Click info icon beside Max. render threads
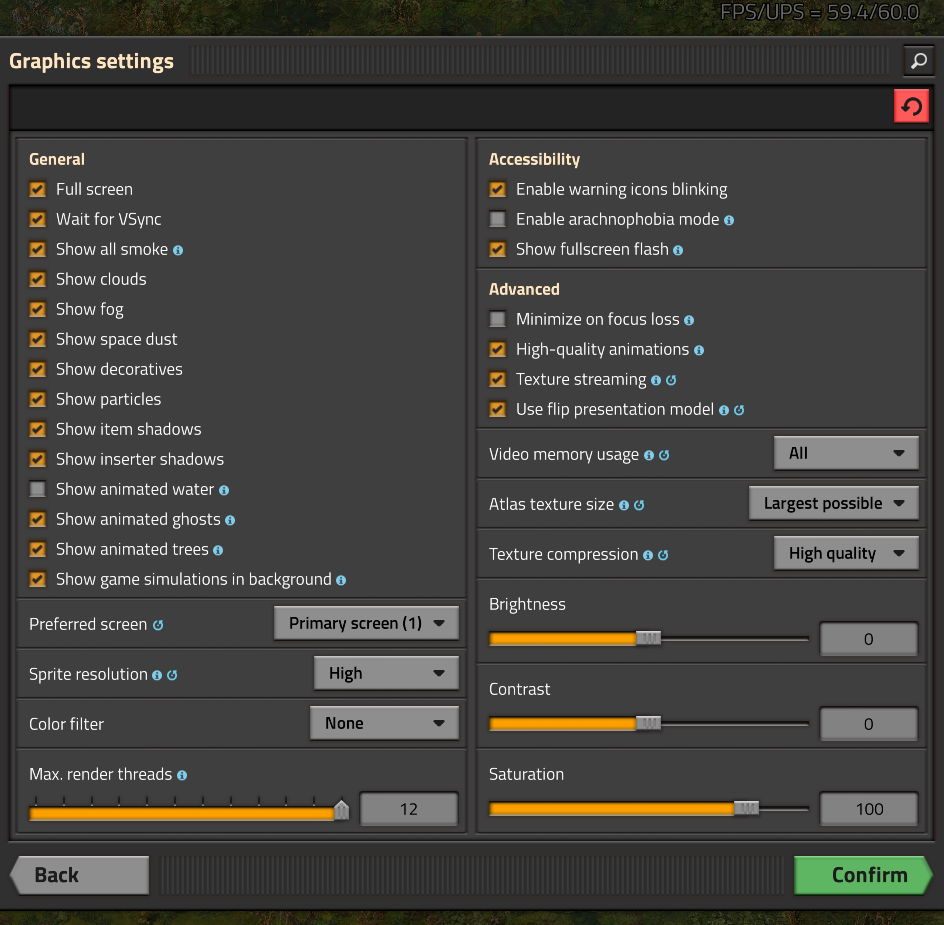The image size is (944, 925). click(182, 776)
